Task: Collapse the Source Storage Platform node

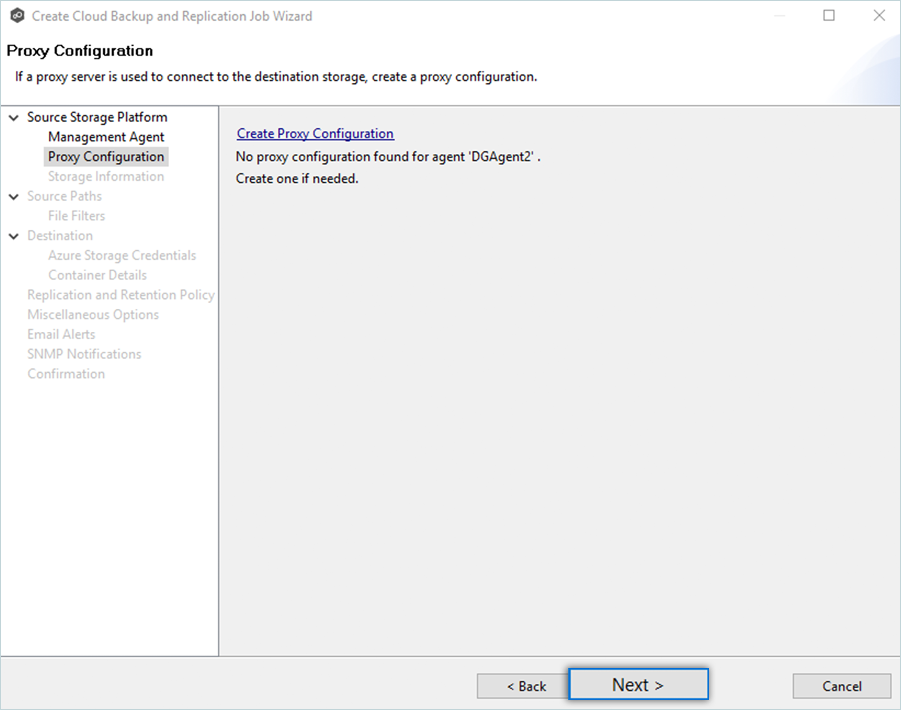Action: (x=14, y=118)
